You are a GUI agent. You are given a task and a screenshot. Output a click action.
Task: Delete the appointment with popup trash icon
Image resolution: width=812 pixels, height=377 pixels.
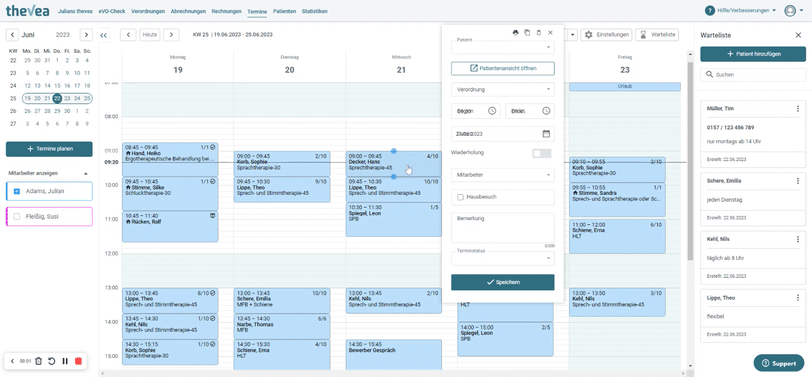(539, 33)
